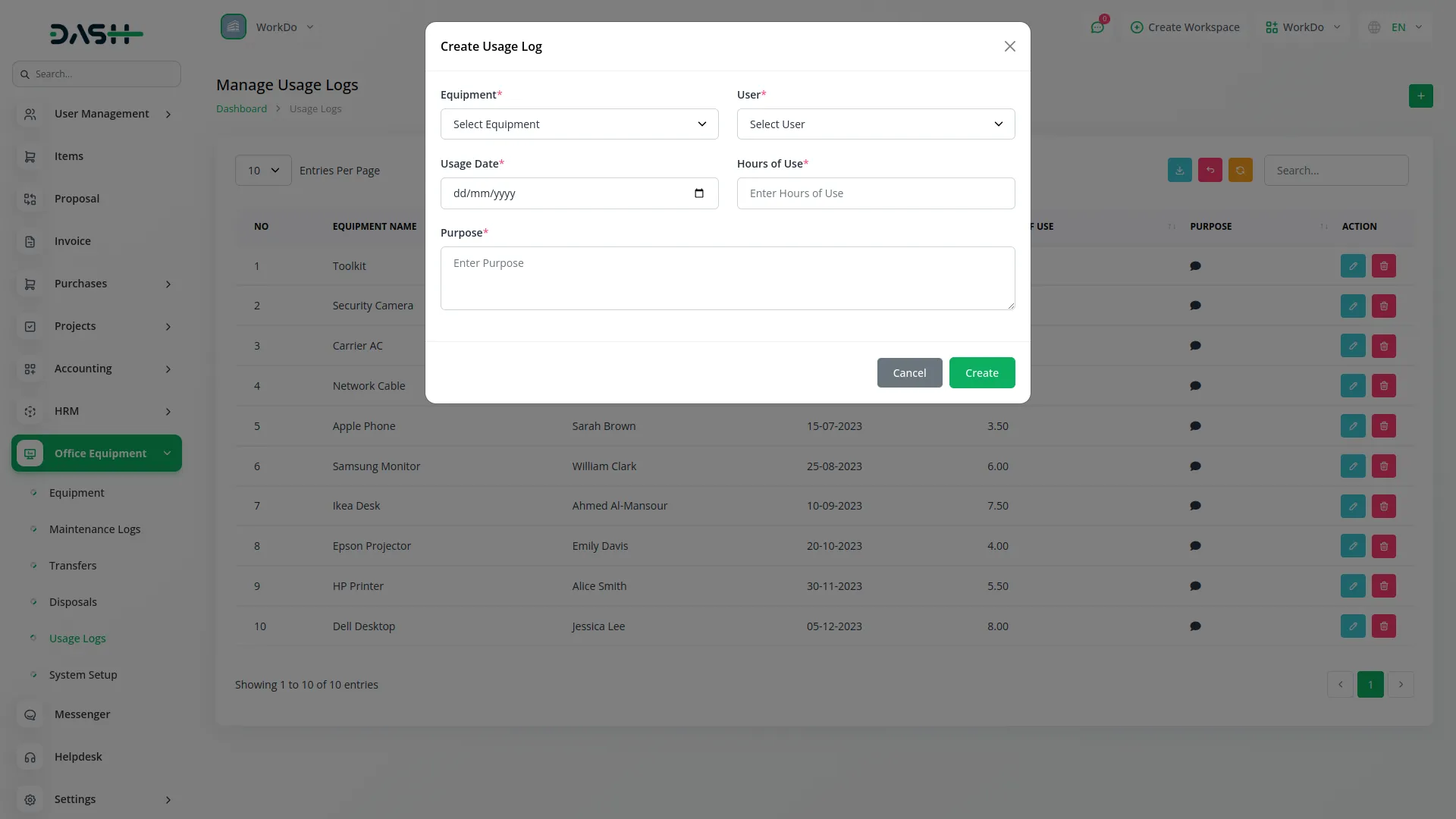Expand the EN language selector
Viewport: 1456px width, 819px height.
[x=1397, y=27]
